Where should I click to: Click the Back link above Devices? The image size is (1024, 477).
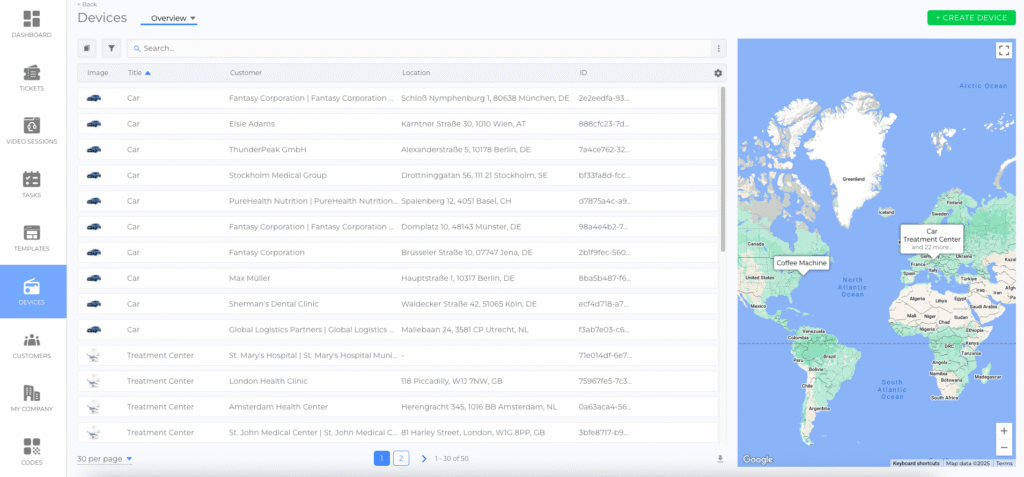click(87, 4)
